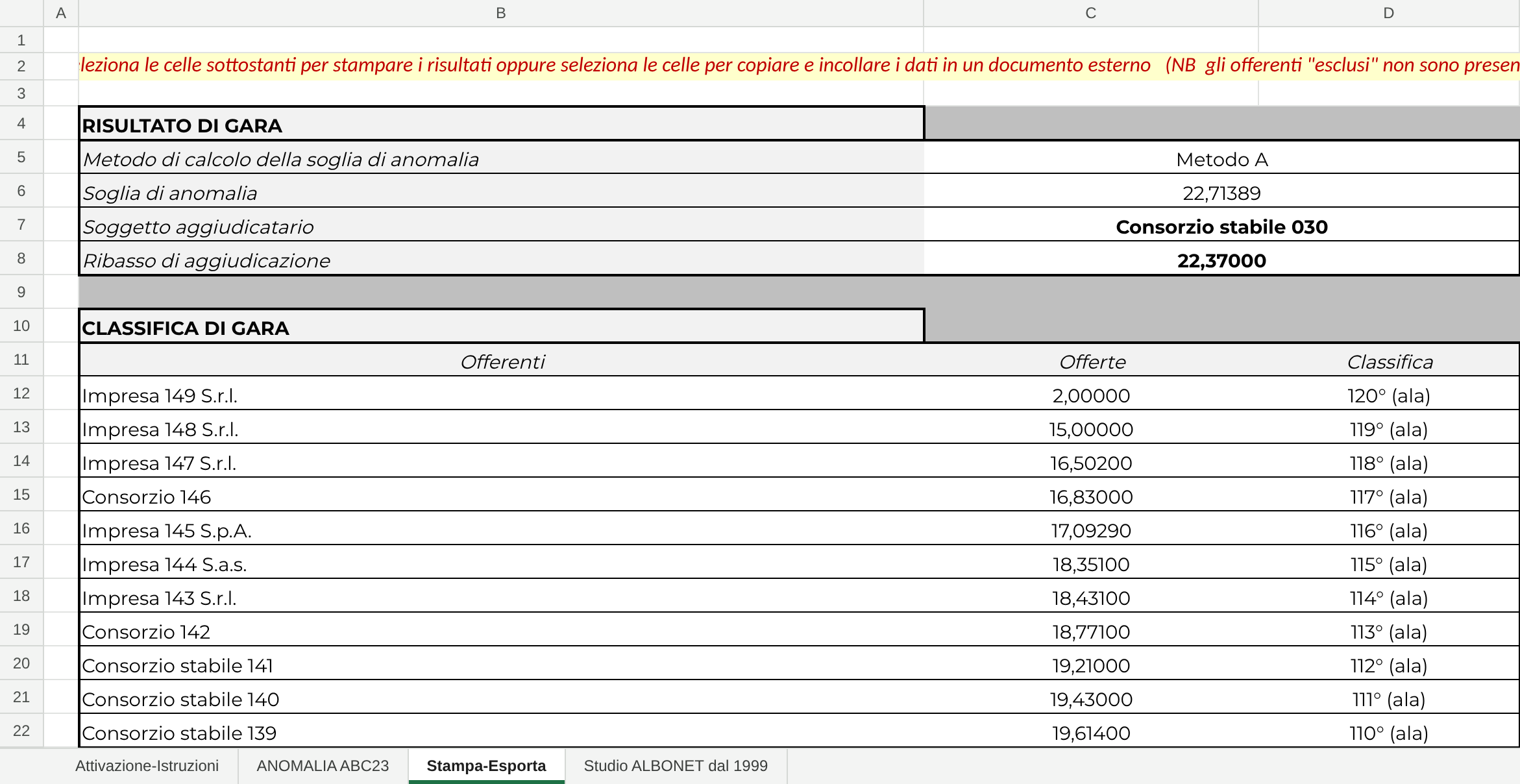
Task: Click the '113° (ala)' ranking cell
Action: pos(1389,631)
